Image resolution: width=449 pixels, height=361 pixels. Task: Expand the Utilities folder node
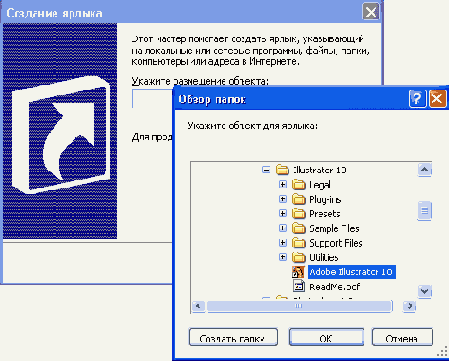tap(283, 257)
